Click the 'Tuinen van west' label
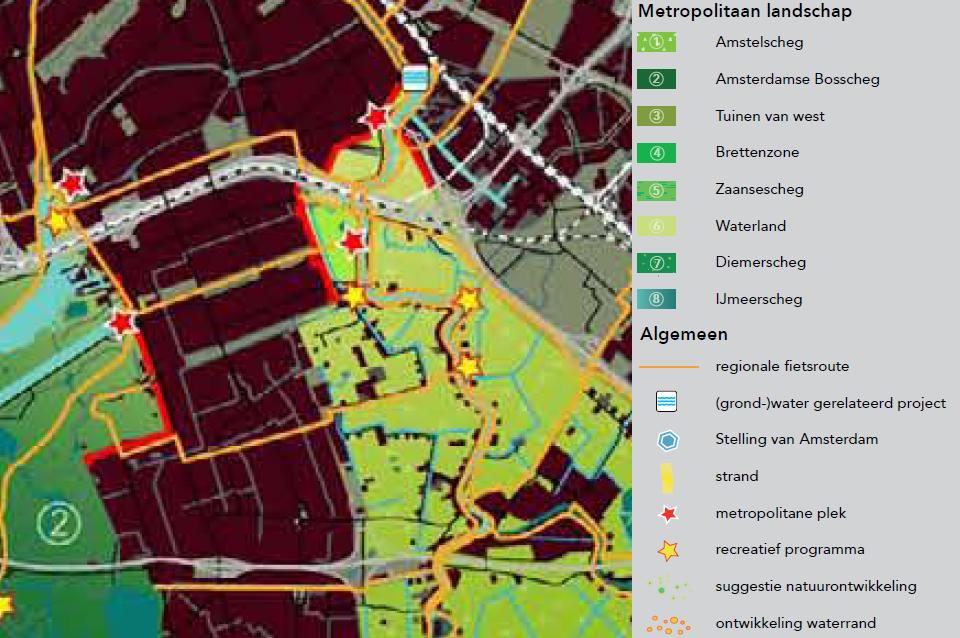Image resolution: width=960 pixels, height=638 pixels. click(x=770, y=116)
